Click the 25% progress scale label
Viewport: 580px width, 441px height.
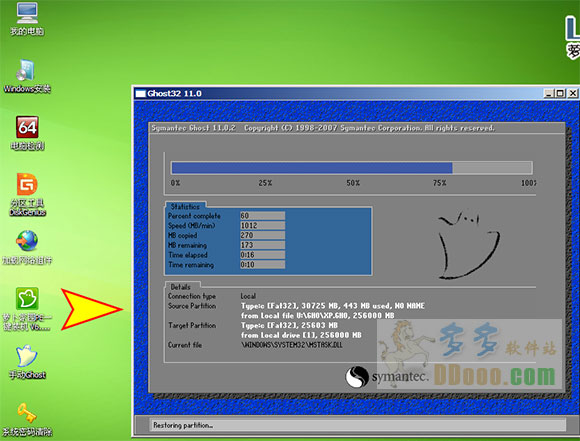click(x=265, y=183)
